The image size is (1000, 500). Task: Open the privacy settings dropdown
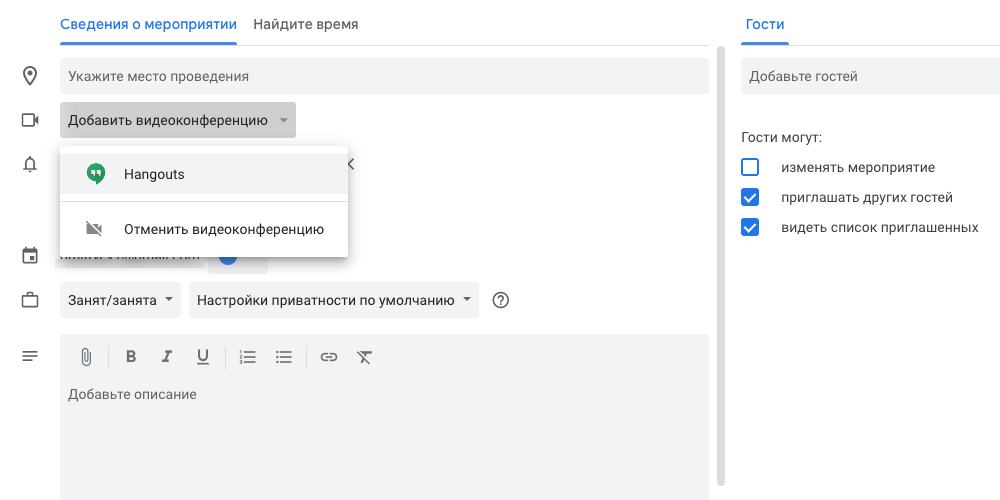334,300
